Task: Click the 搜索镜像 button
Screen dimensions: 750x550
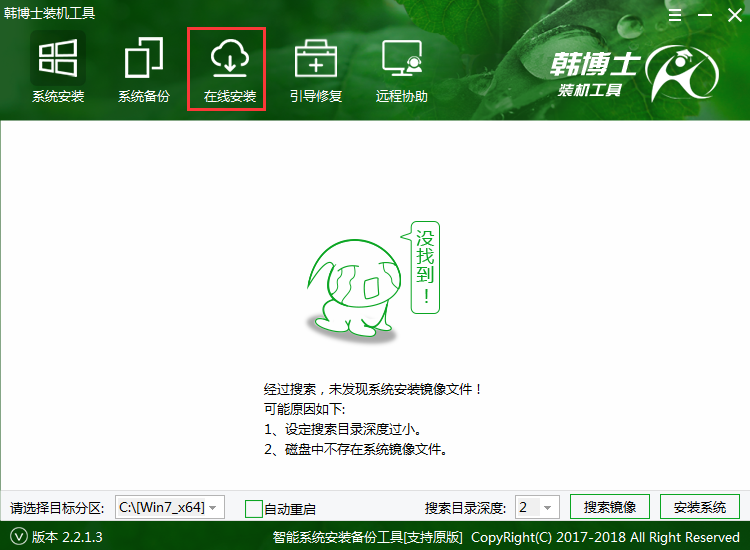Action: (610, 507)
